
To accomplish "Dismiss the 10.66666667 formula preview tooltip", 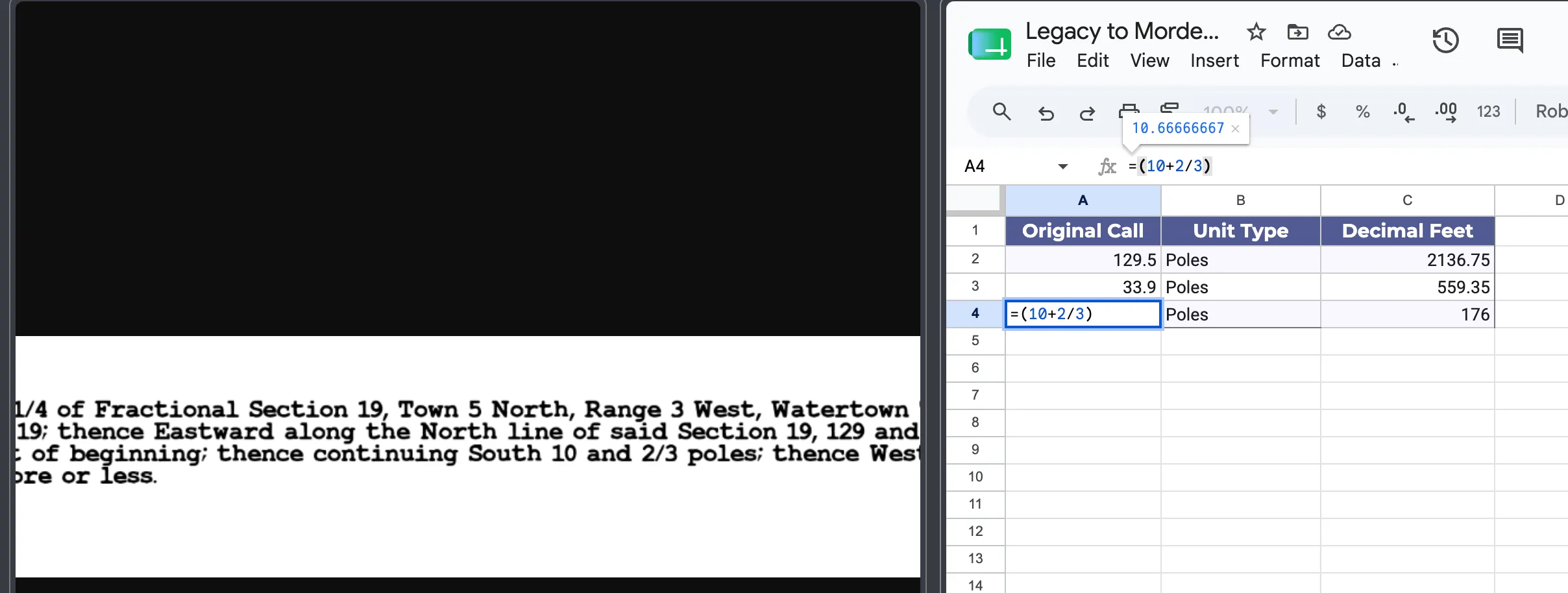I will [1236, 128].
